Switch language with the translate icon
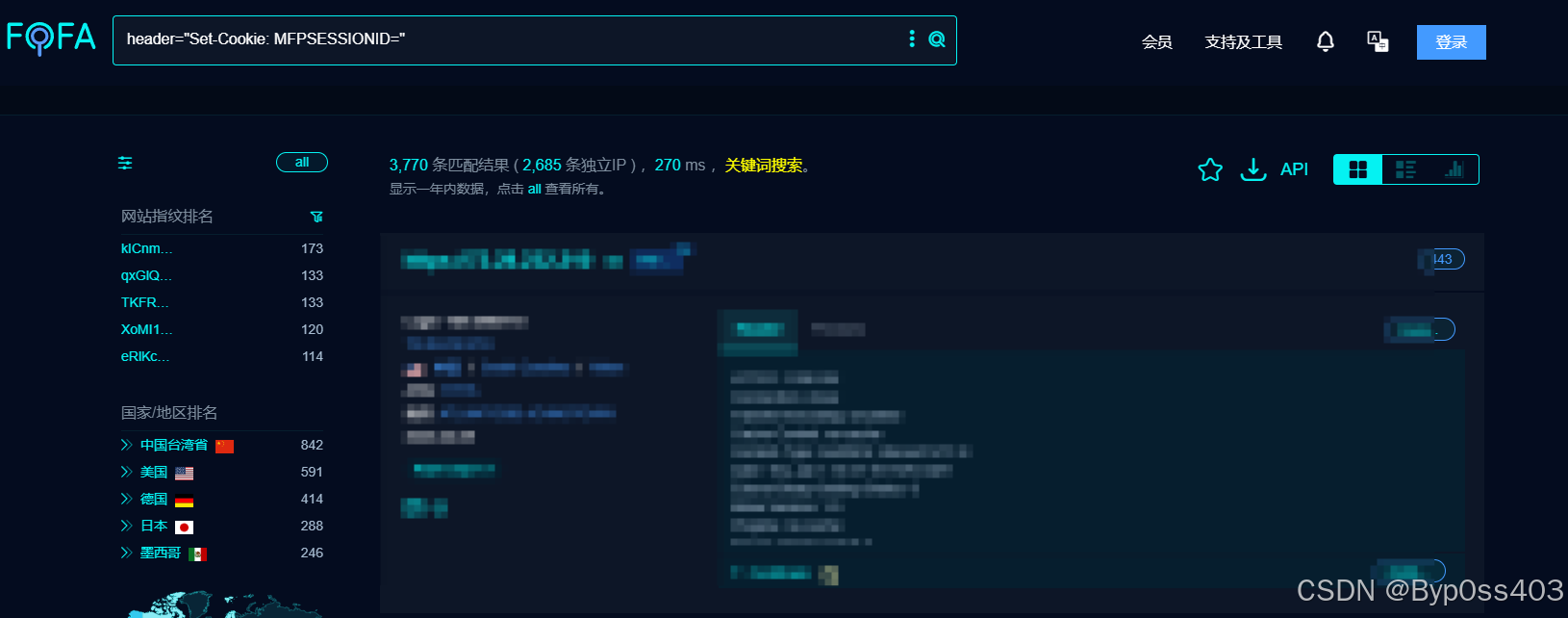 click(x=1378, y=41)
